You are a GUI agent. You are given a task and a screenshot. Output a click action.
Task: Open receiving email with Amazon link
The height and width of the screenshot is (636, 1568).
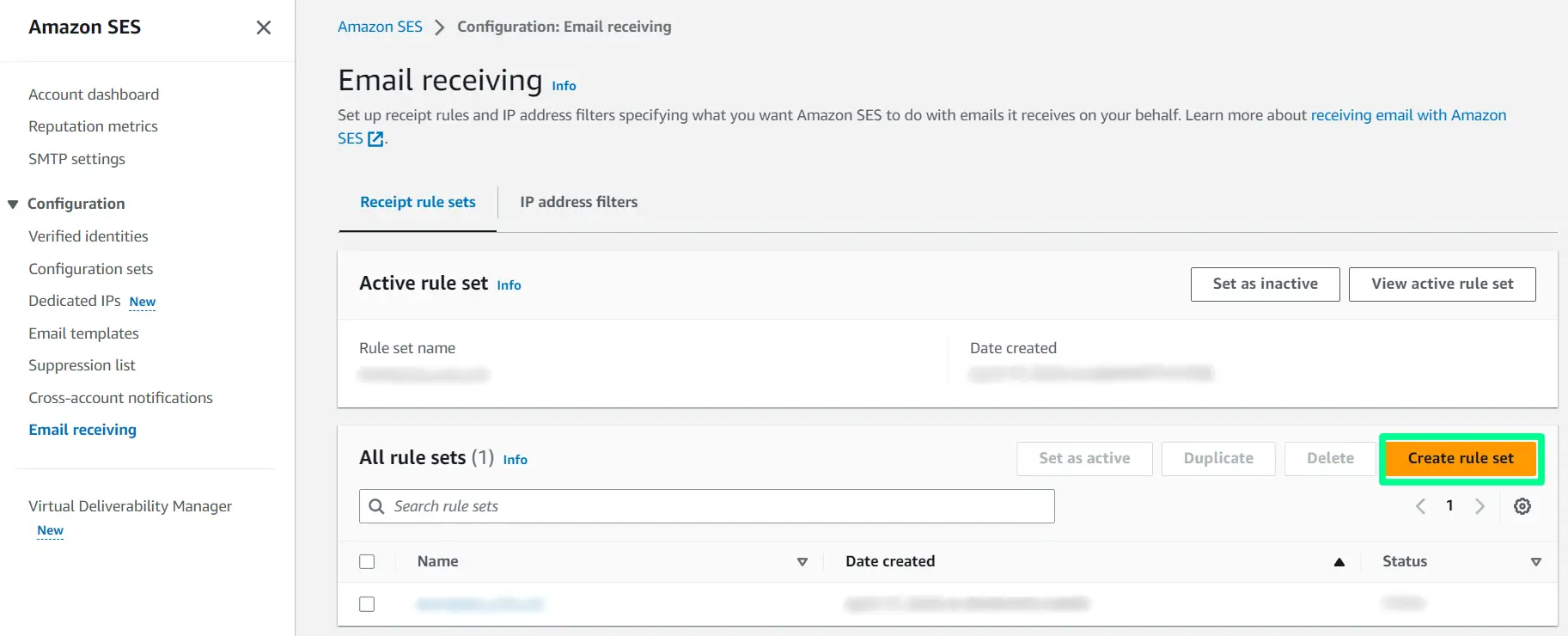pos(1408,115)
